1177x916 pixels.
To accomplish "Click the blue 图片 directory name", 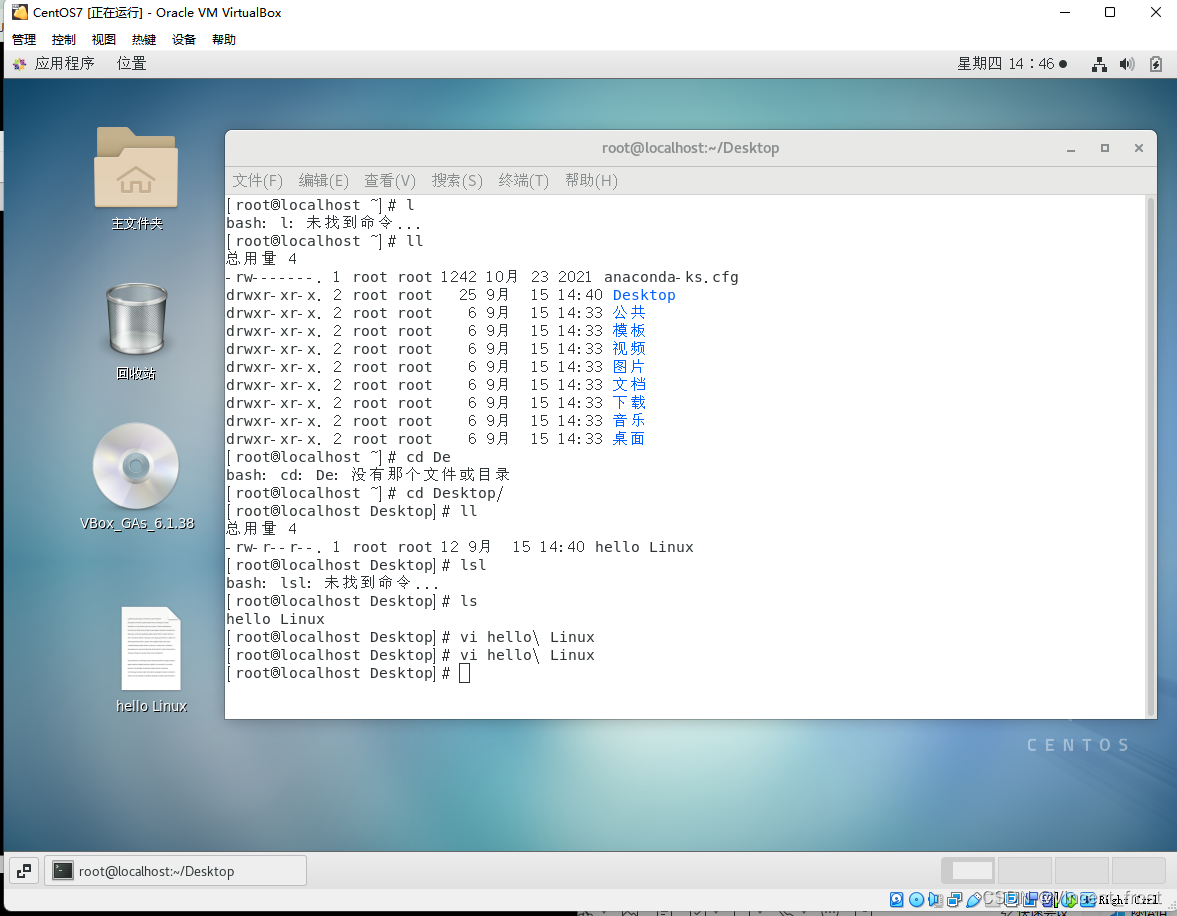I will coord(629,366).
